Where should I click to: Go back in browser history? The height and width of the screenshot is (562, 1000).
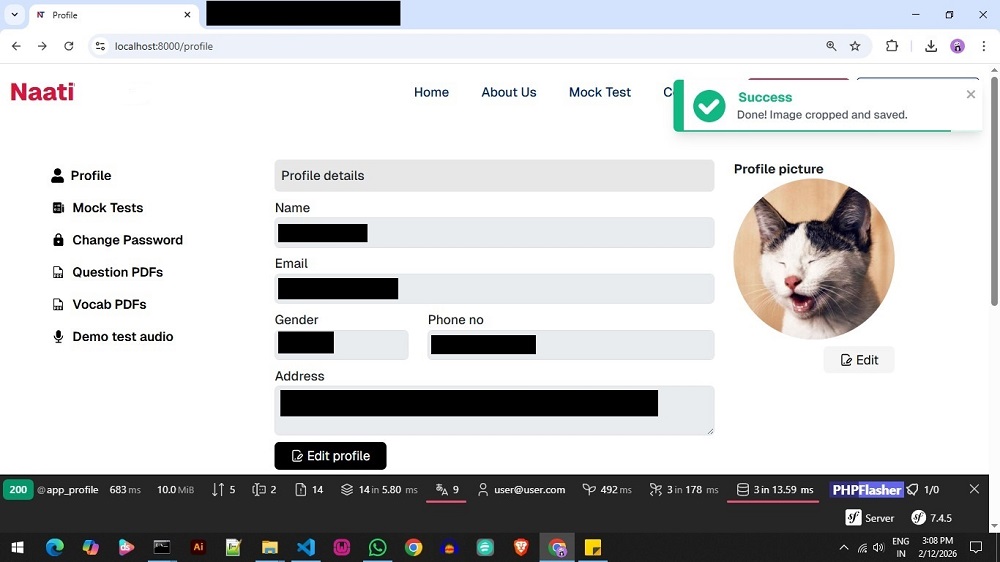tap(16, 46)
